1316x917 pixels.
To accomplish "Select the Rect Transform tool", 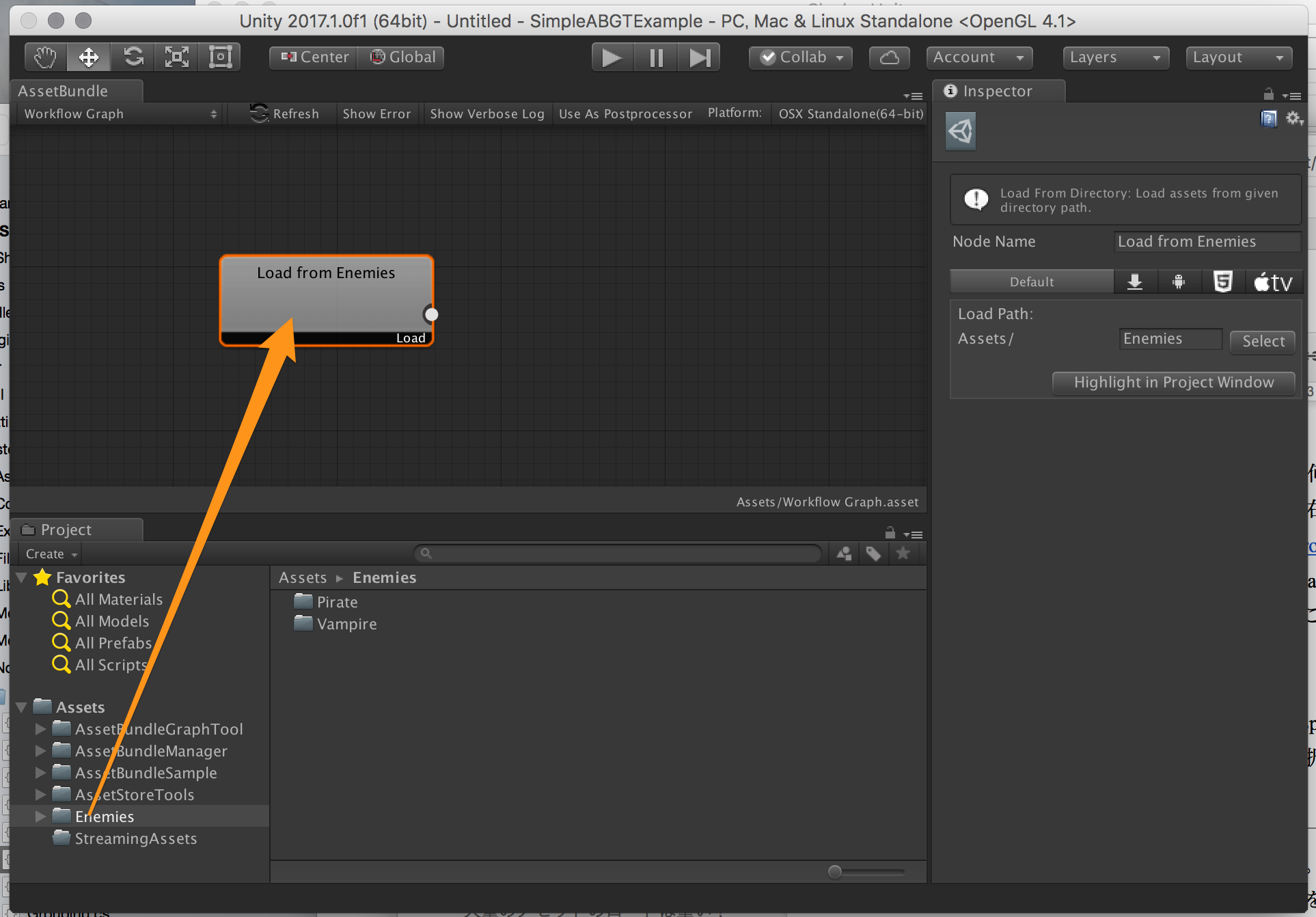I will 220,57.
